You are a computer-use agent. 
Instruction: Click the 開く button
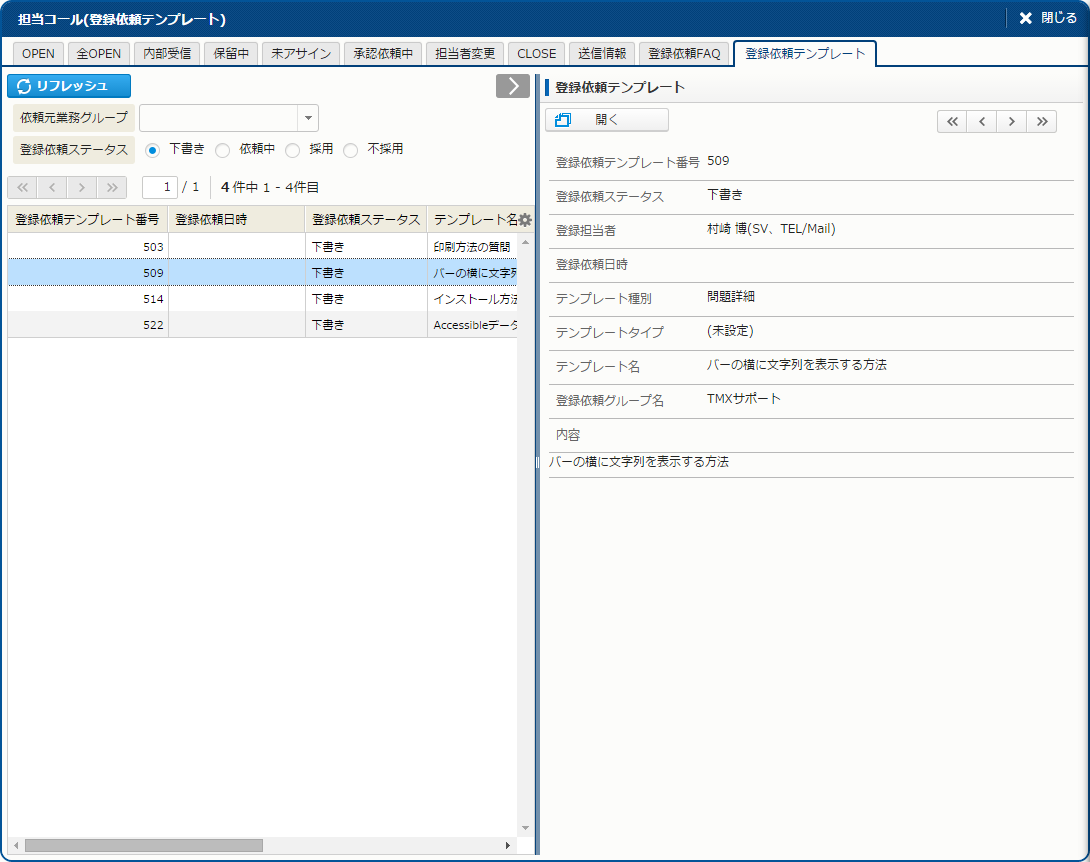606,120
